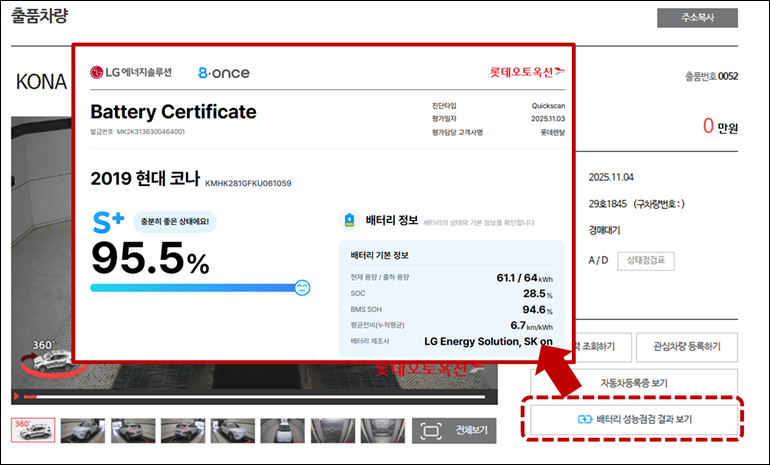Screen dimensions: 770x465
Task: Click the Quickscan diagnosis type value
Action: (x=548, y=106)
